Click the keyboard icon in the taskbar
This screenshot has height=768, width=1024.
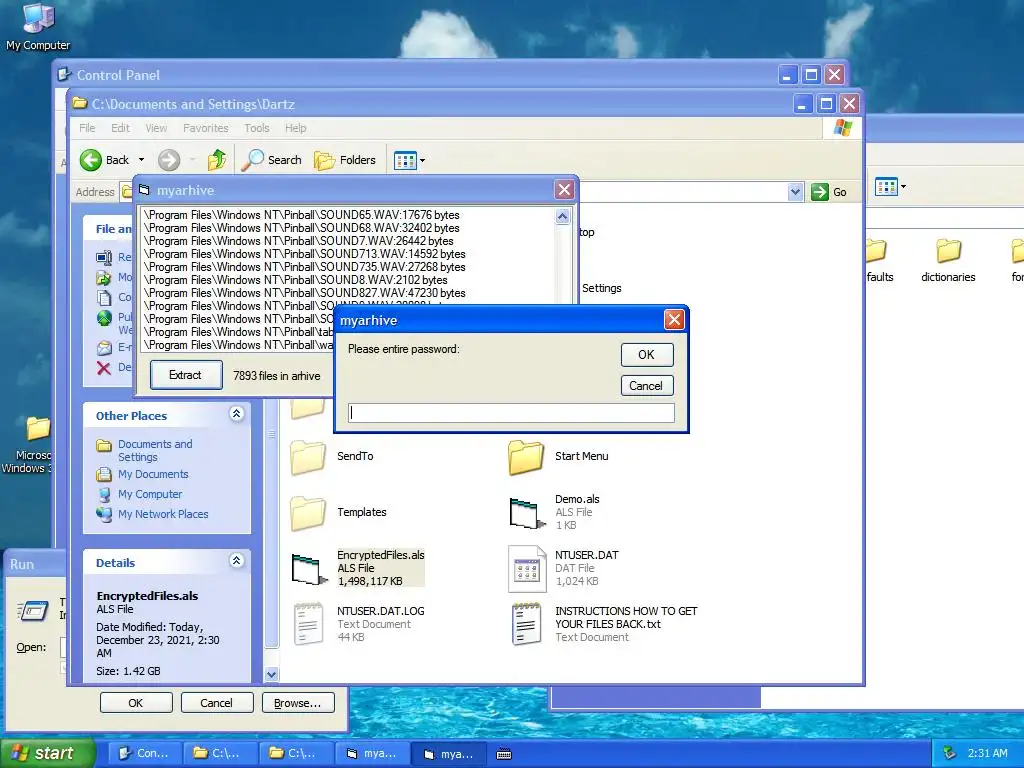504,754
